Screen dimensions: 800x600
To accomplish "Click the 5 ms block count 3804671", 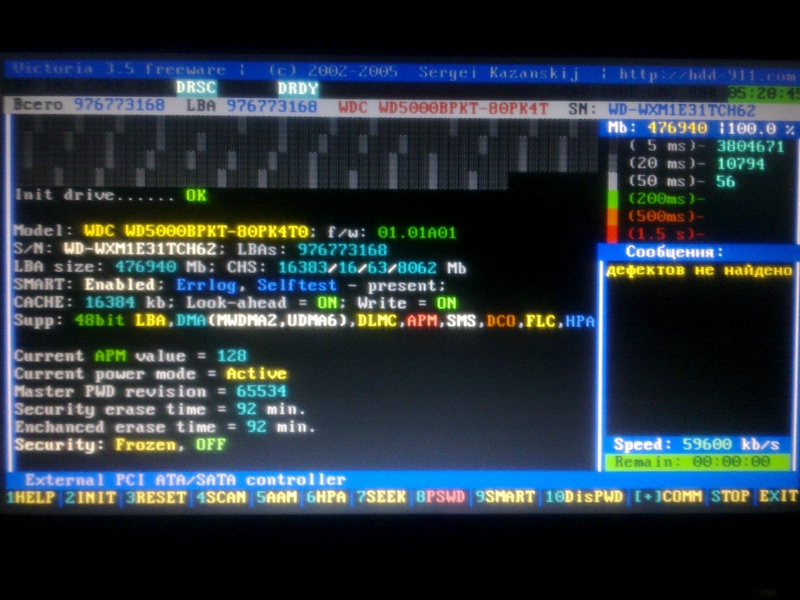I will 751,146.
